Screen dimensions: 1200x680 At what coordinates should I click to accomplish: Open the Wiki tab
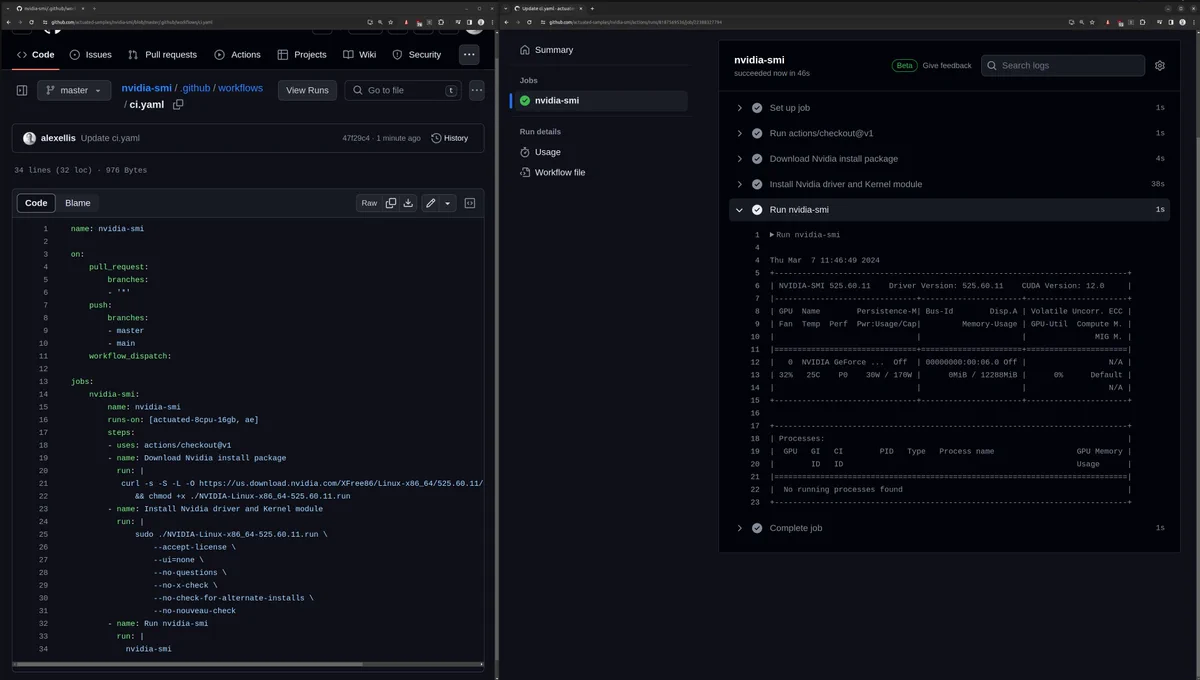(360, 55)
